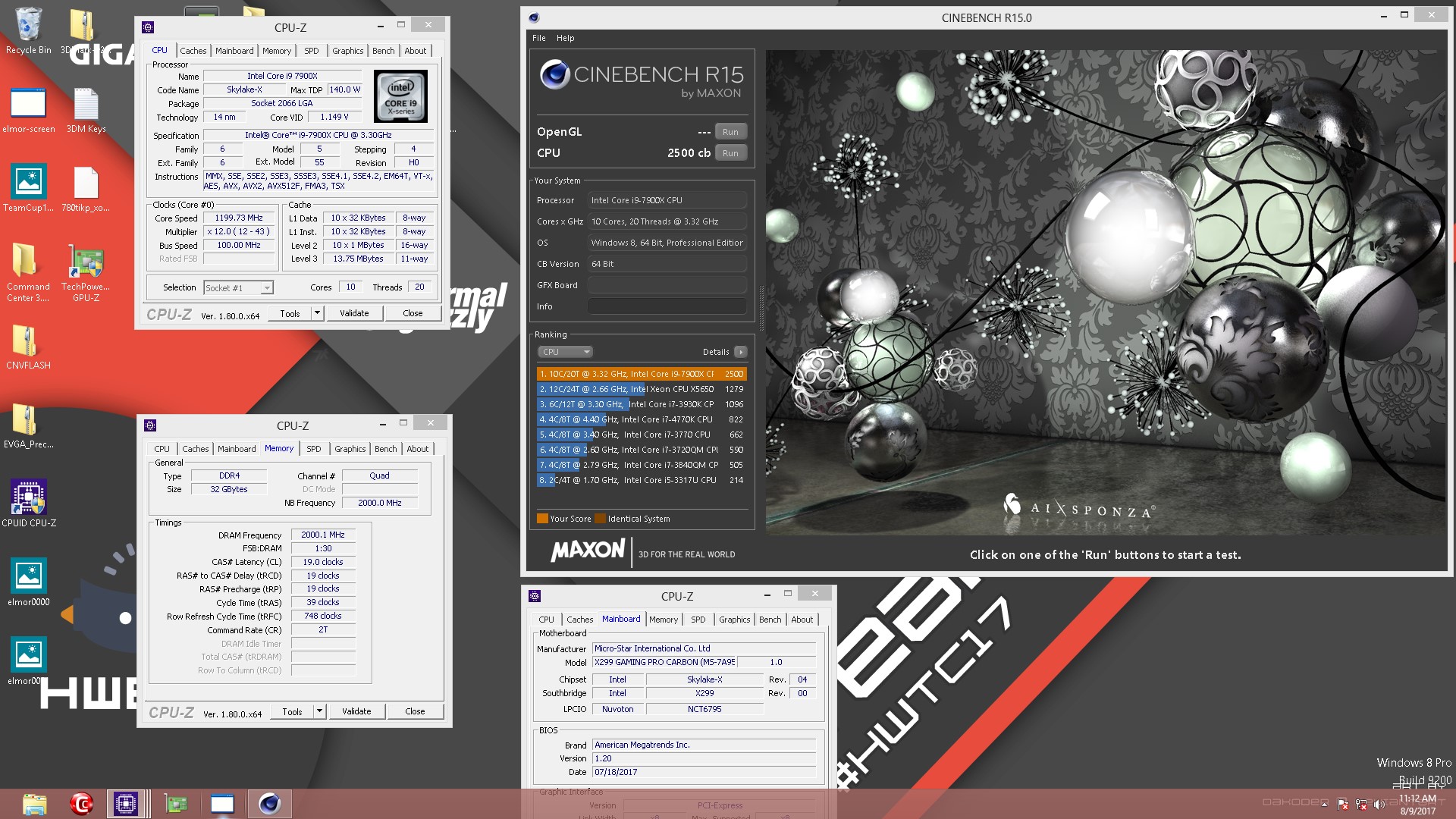Click the BIOS date 07/18/2017 value
This screenshot has width=1456, height=819.
[x=704, y=772]
